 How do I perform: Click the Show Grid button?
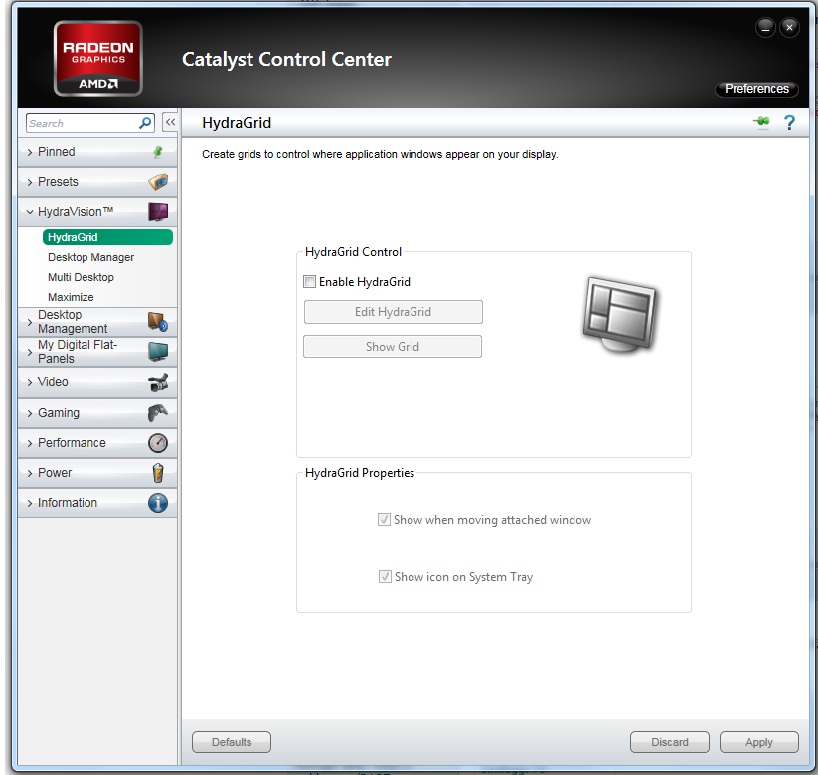392,346
